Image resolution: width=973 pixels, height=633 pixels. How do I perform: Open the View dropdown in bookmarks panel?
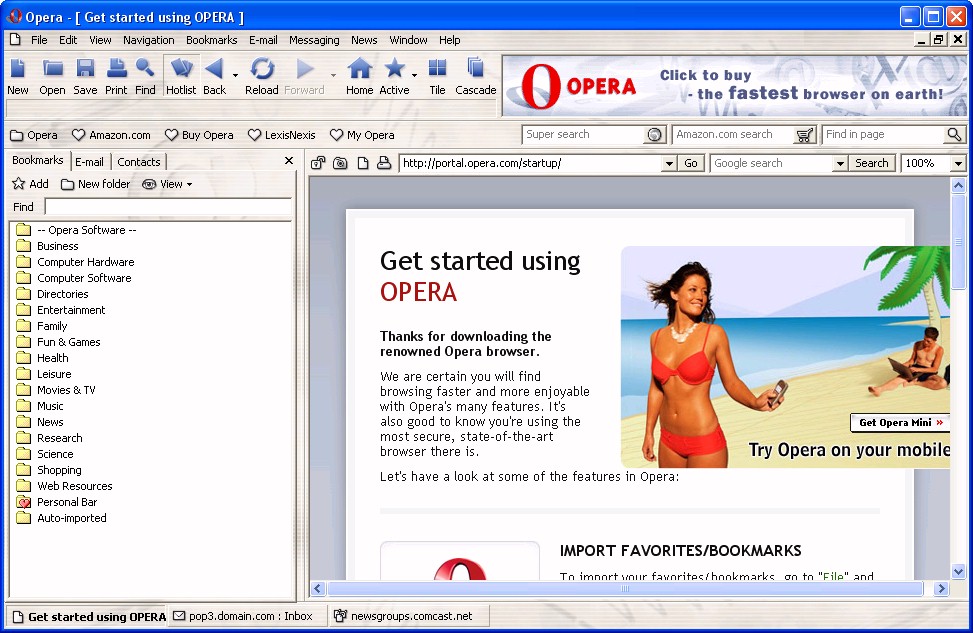pos(167,184)
